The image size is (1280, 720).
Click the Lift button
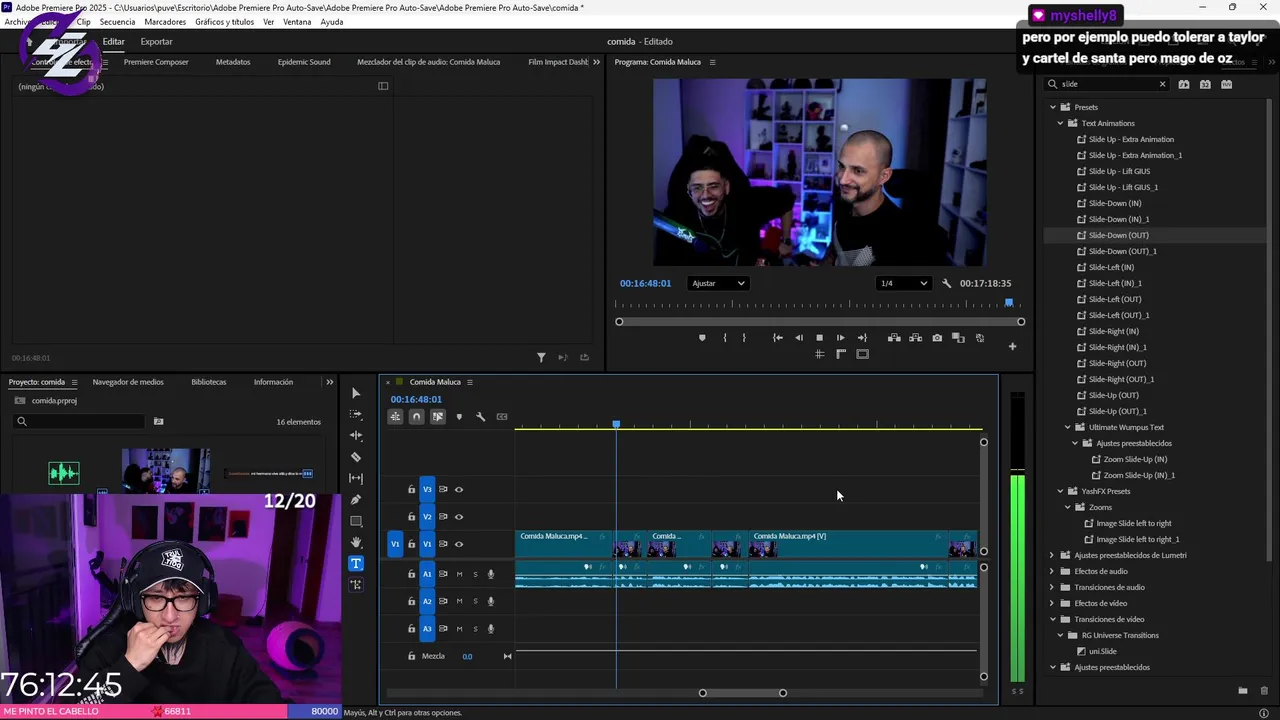coord(894,338)
